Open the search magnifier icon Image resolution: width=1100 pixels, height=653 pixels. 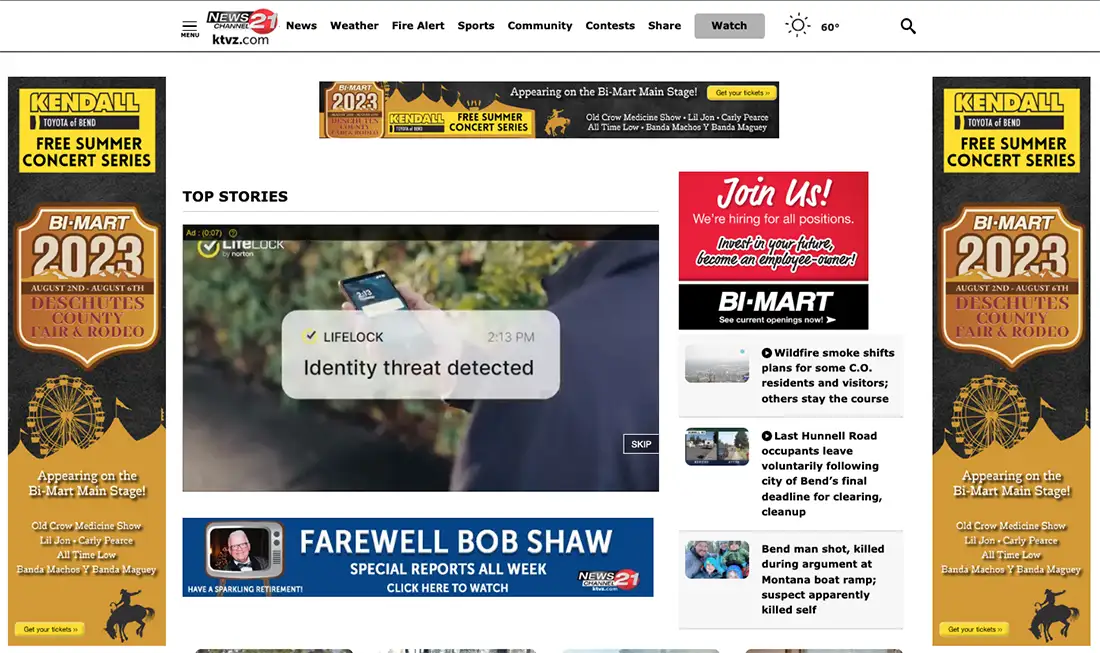click(x=908, y=26)
